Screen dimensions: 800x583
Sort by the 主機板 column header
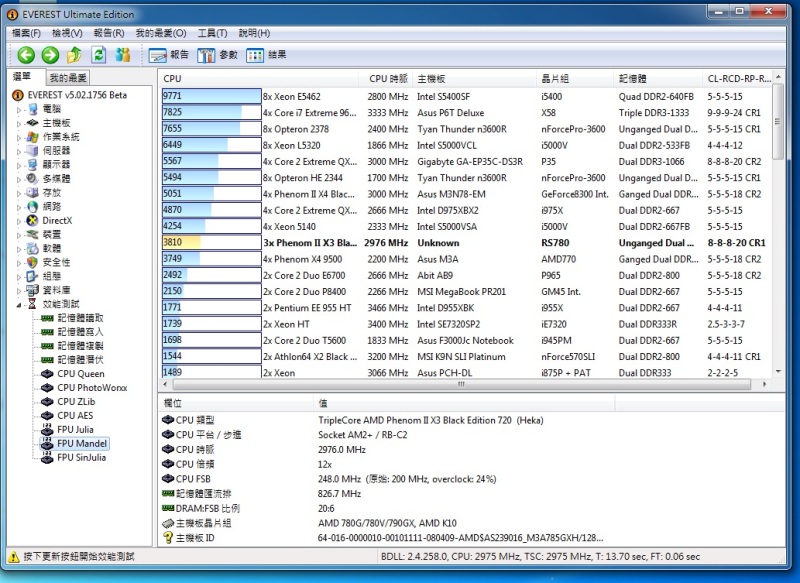[475, 79]
